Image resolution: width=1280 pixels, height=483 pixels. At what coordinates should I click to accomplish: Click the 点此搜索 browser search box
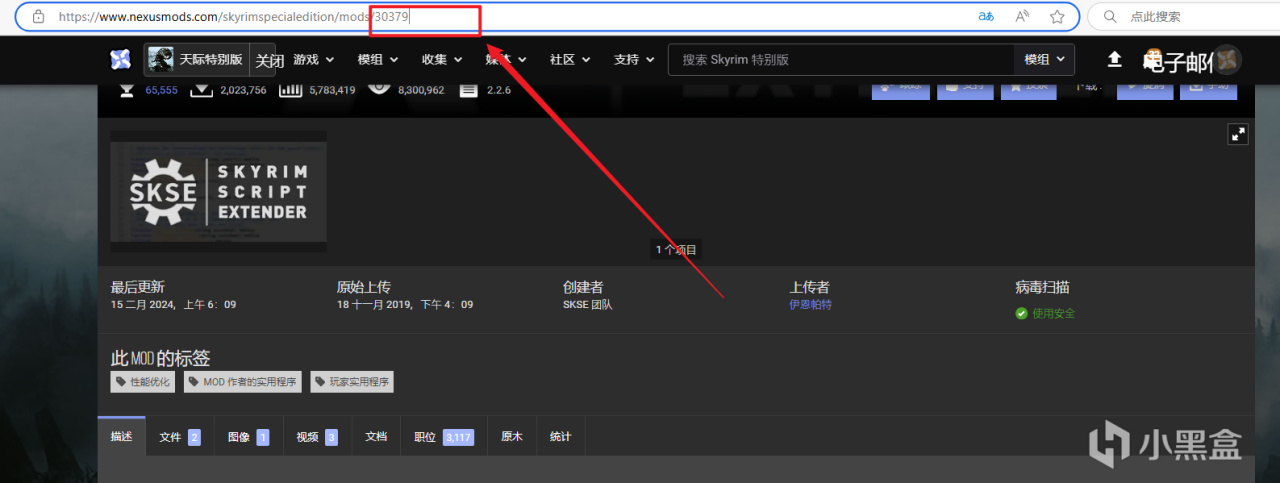point(1184,17)
